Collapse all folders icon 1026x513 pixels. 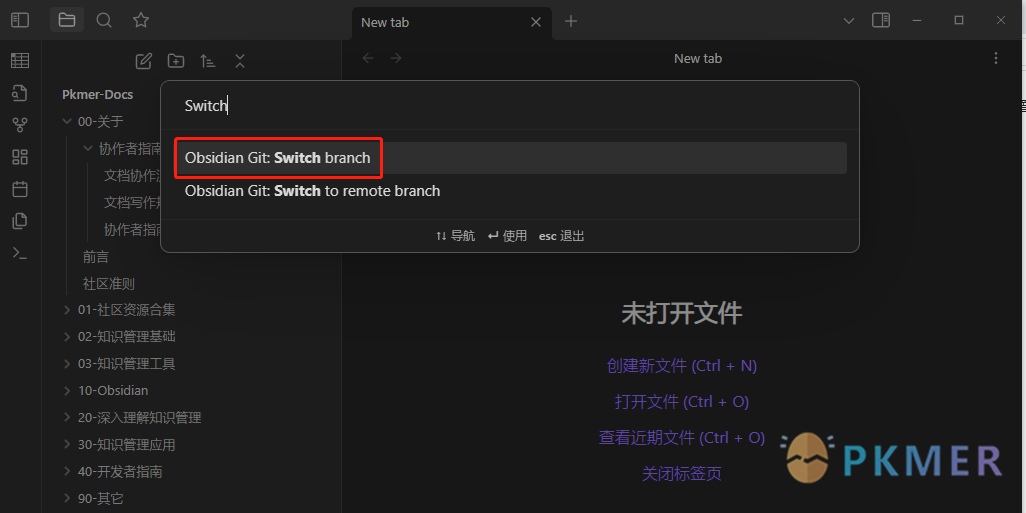[239, 62]
